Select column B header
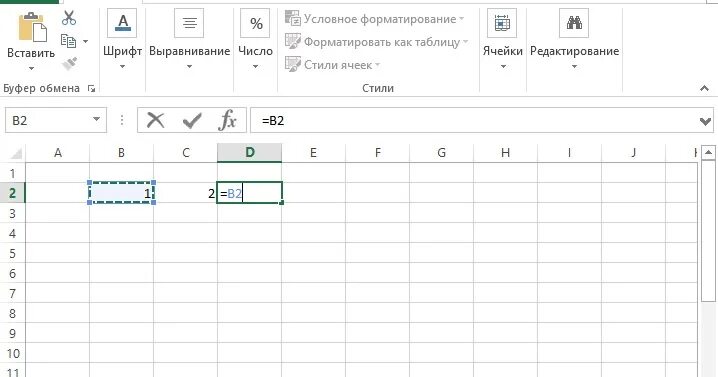 coord(121,153)
